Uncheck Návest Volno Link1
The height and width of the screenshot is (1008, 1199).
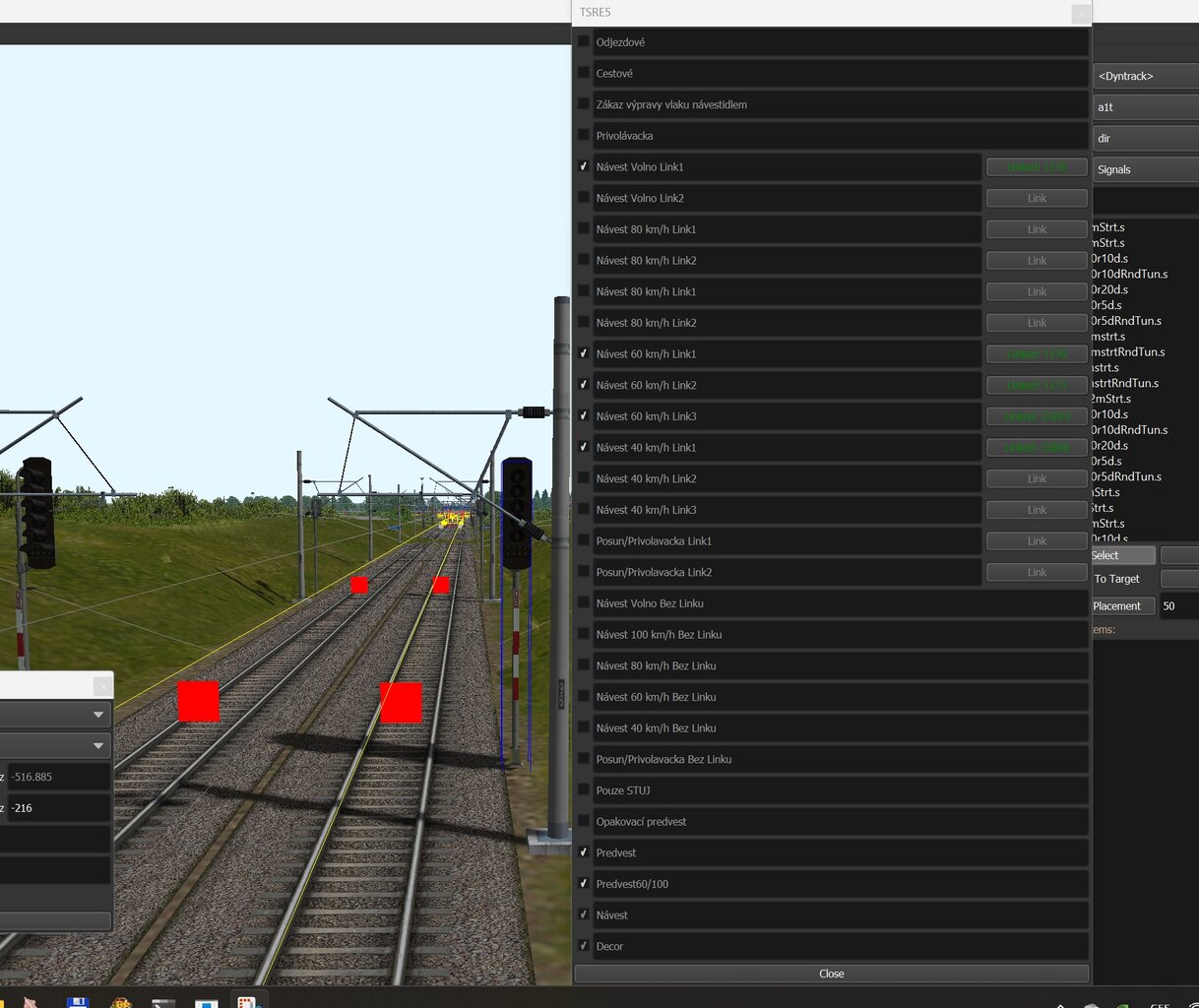coord(584,166)
